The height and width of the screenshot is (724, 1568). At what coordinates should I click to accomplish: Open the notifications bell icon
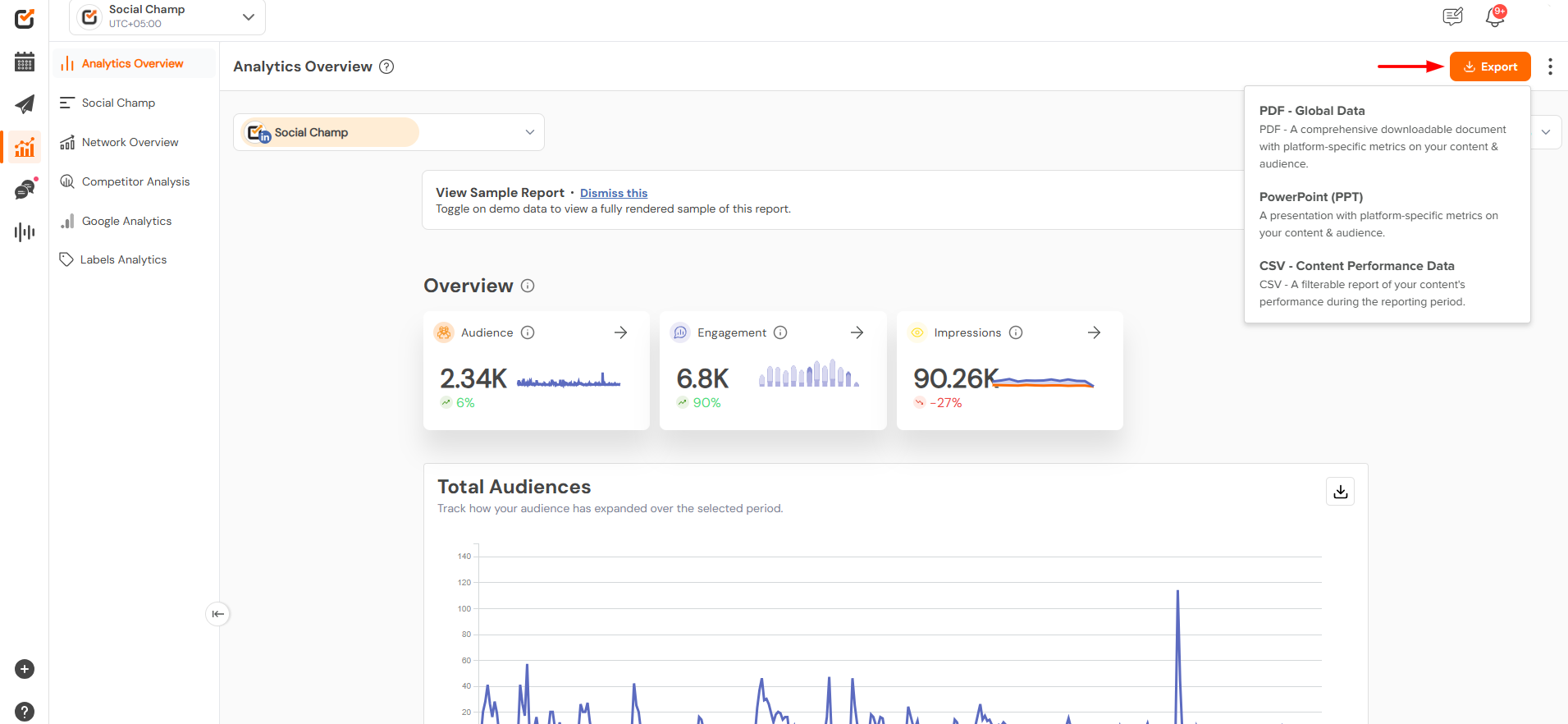1495,16
